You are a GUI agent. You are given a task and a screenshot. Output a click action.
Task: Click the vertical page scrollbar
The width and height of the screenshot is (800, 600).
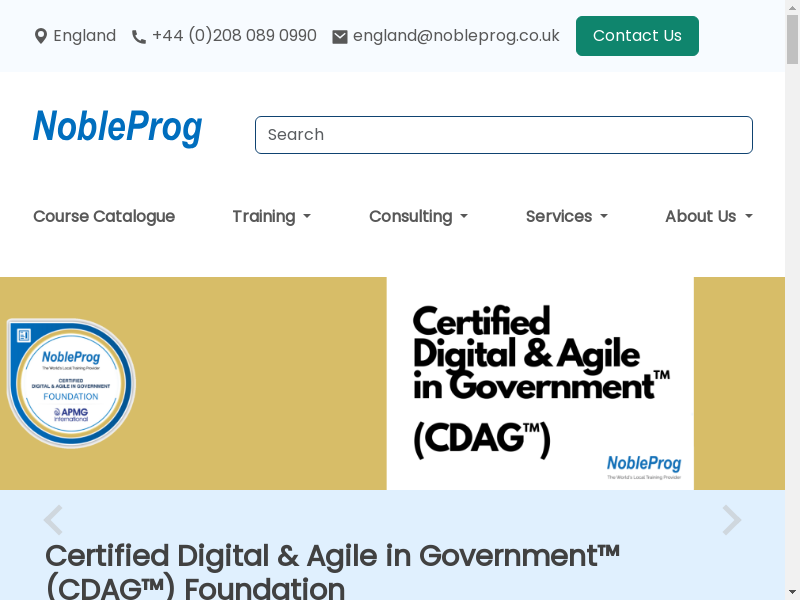pyautogui.click(x=793, y=300)
